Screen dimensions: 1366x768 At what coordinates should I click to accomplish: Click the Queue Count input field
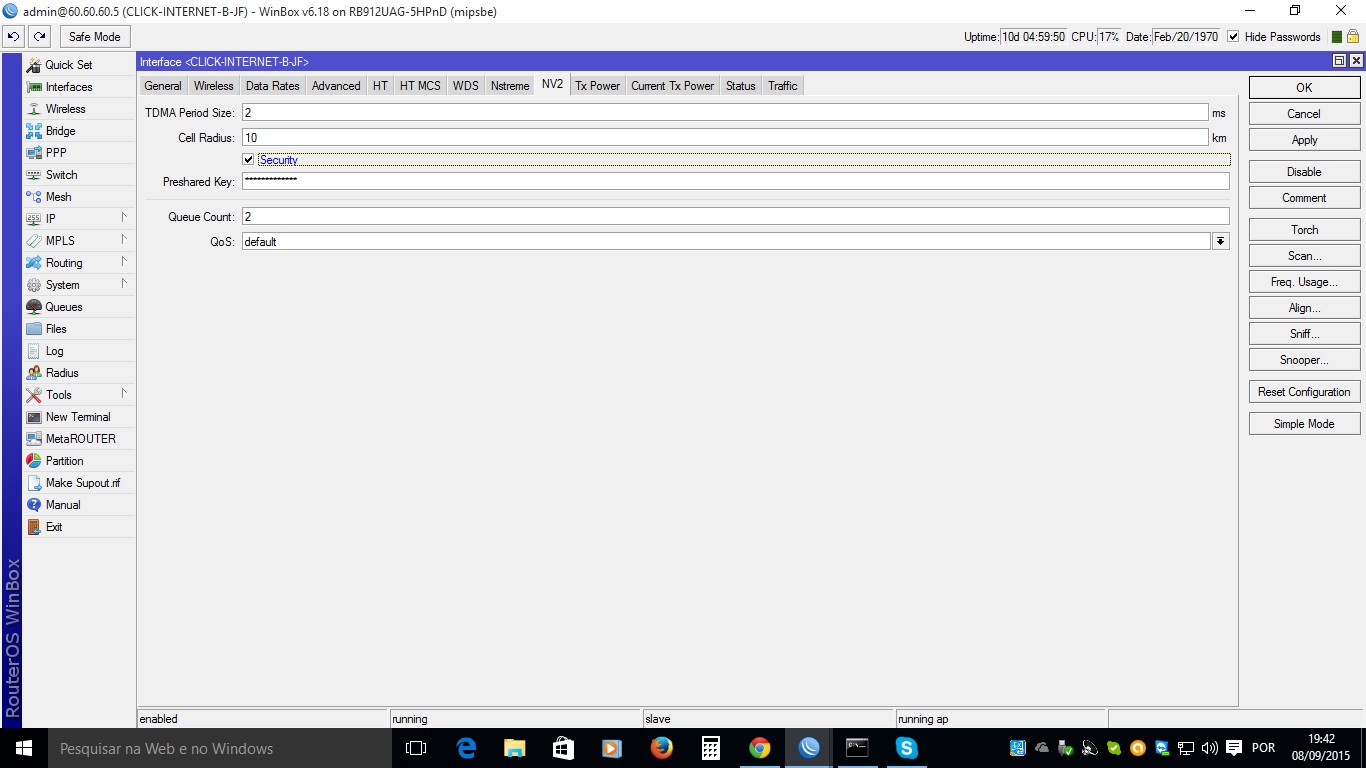tap(735, 217)
